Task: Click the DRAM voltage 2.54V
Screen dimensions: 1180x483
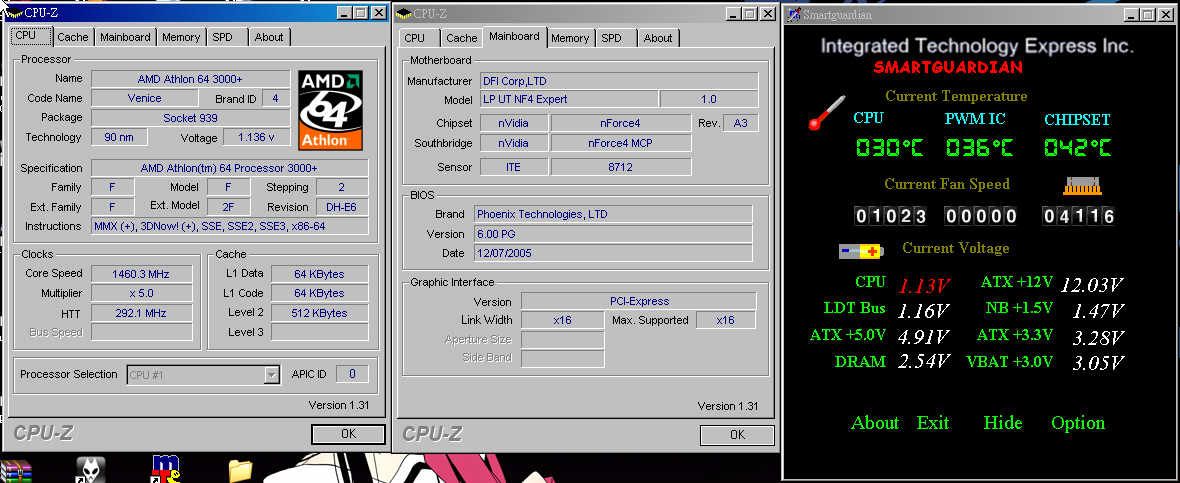Action: pos(924,362)
